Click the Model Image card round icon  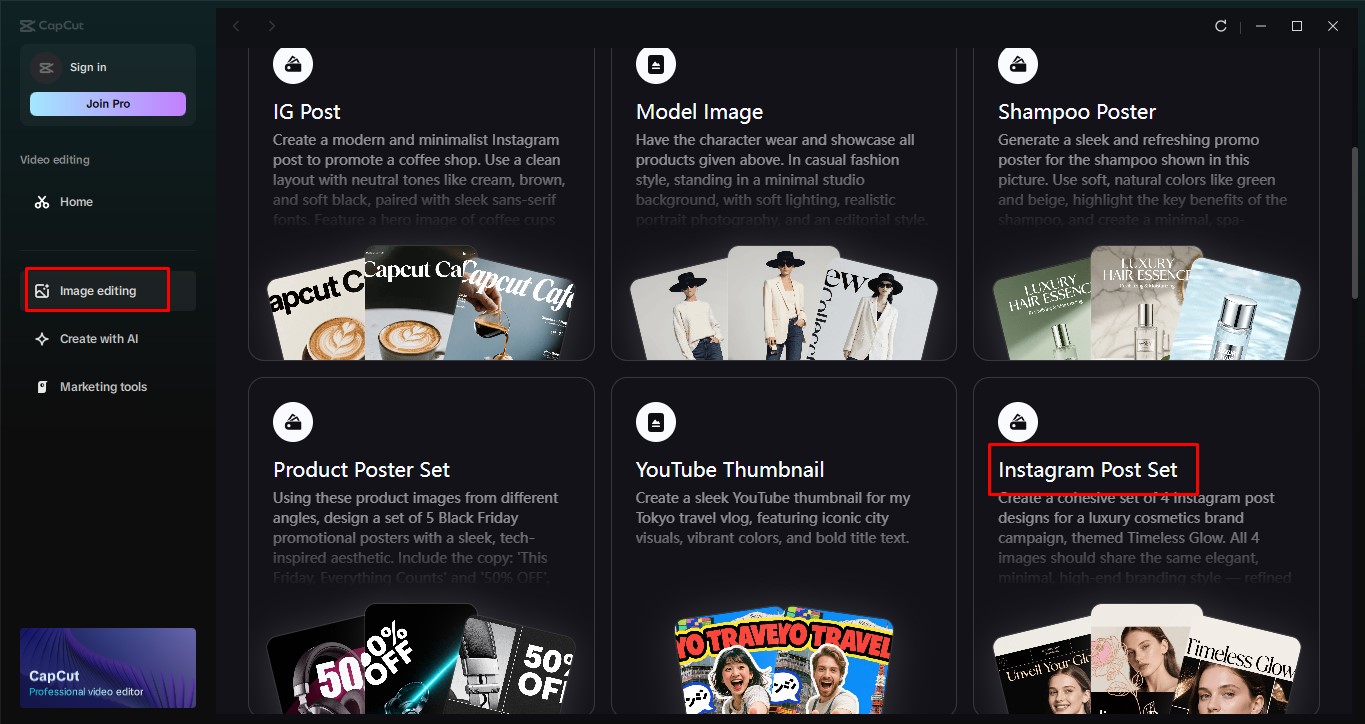pyautogui.click(x=656, y=64)
